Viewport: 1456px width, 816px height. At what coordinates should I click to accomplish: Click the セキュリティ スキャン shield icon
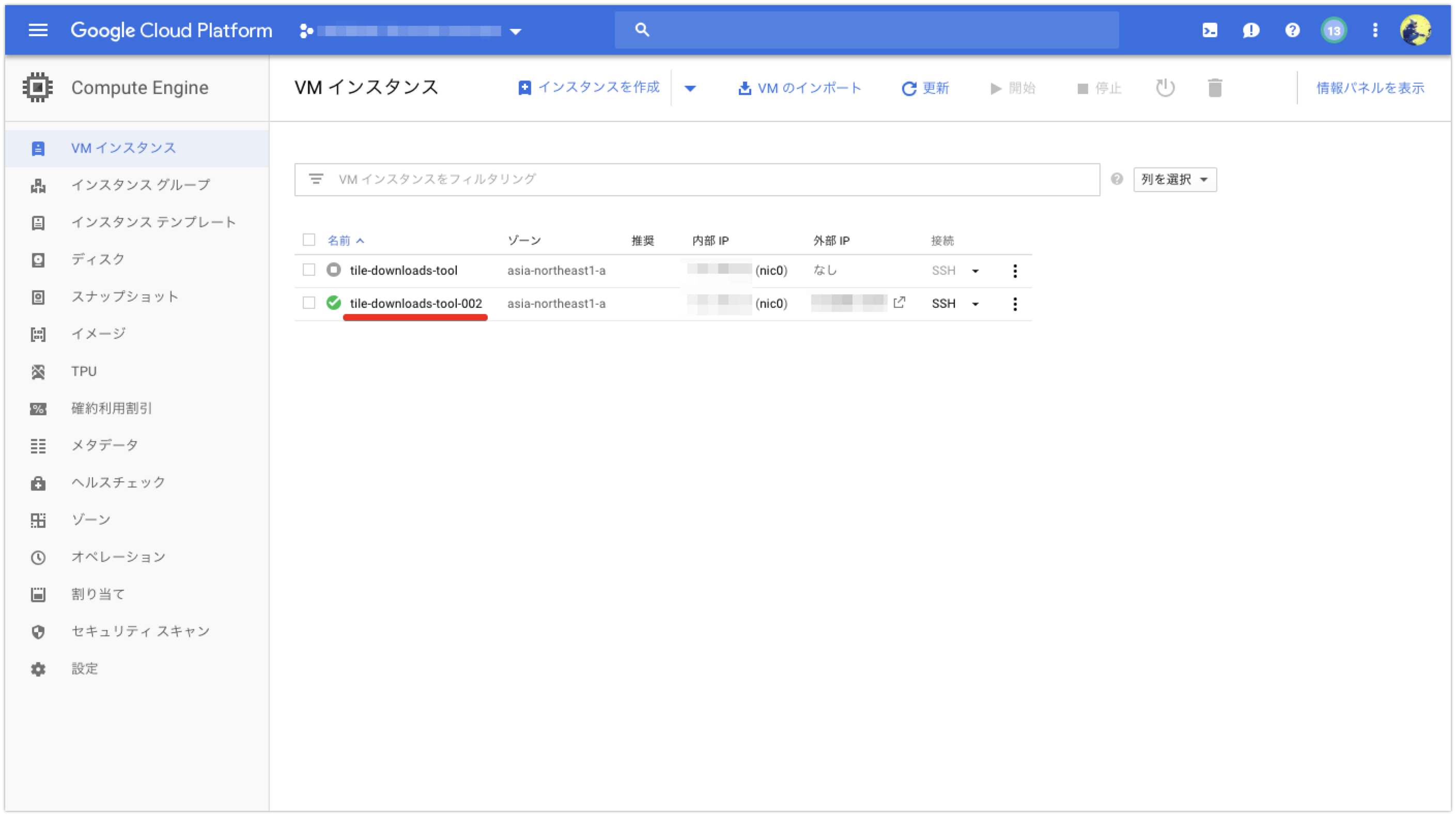38,632
